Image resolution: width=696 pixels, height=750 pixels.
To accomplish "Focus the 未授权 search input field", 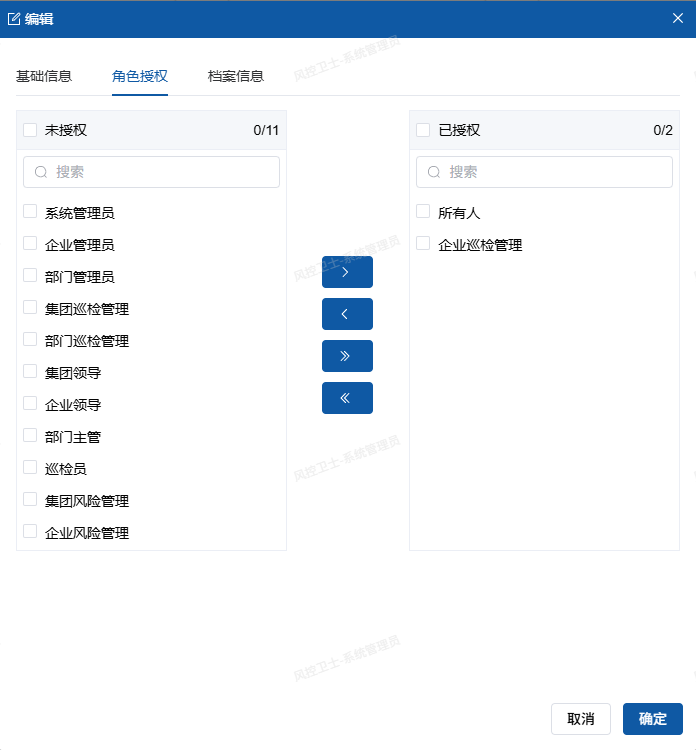I will 160,172.
